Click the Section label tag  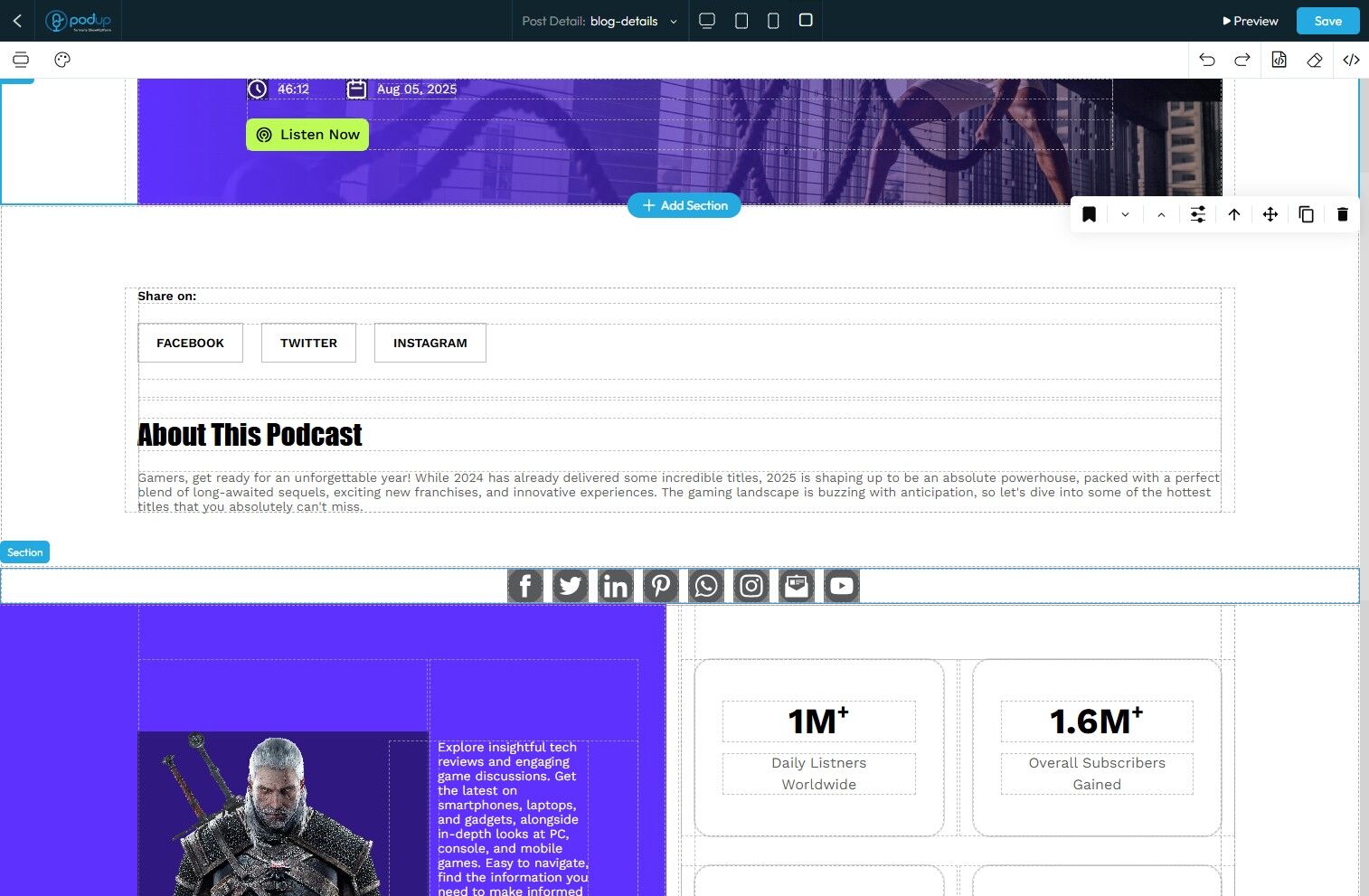[24, 552]
